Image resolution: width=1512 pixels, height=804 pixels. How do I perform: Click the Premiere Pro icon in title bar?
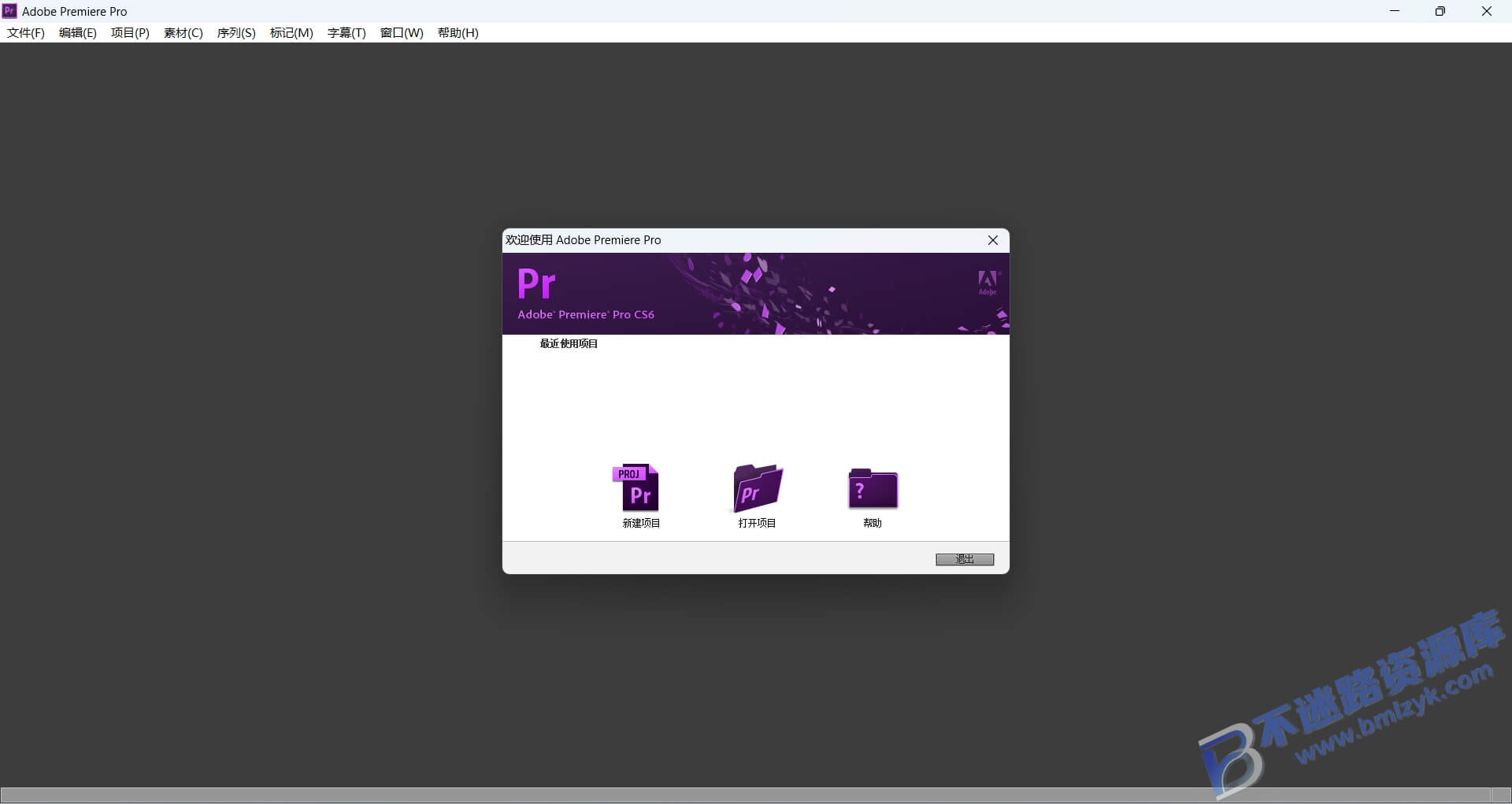pyautogui.click(x=9, y=11)
